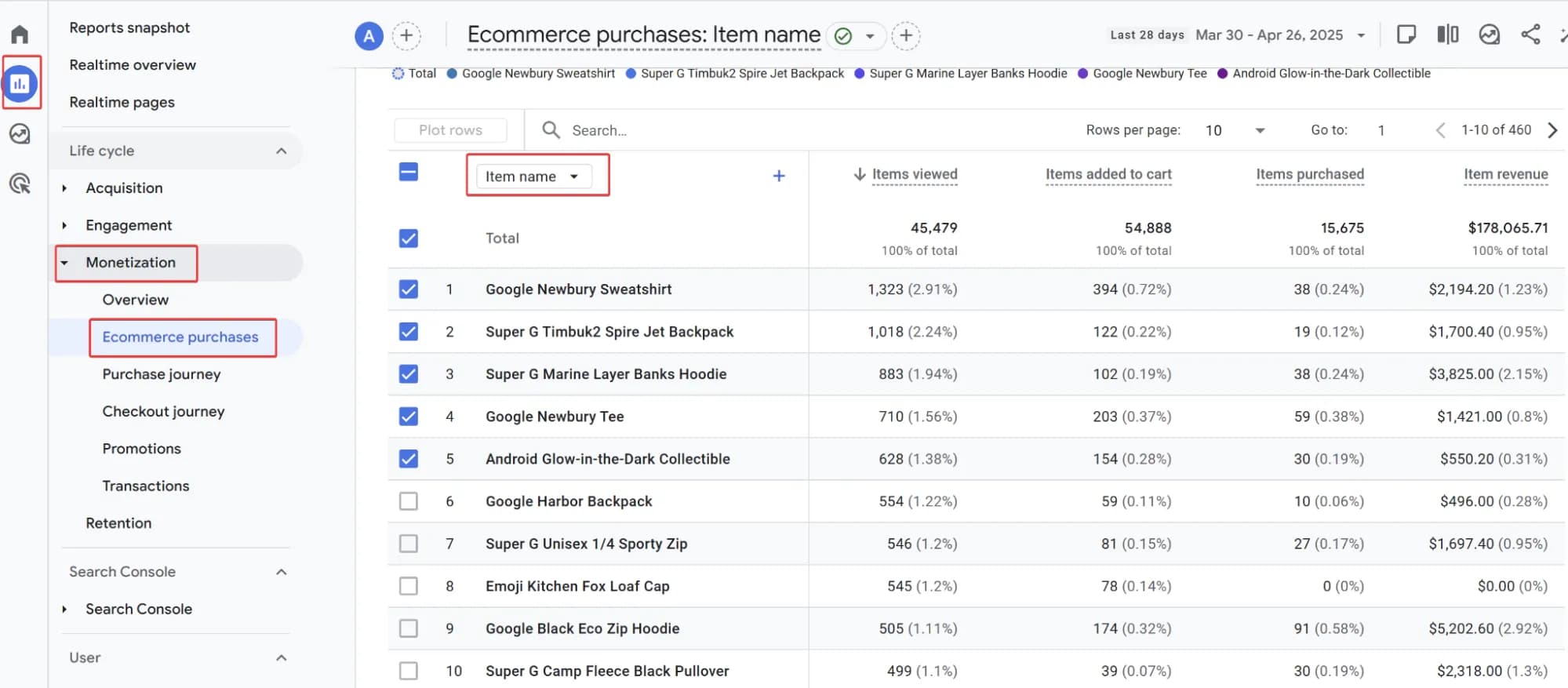This screenshot has height=688, width=1568.
Task: Expand the Engagement menu group
Action: (x=64, y=226)
